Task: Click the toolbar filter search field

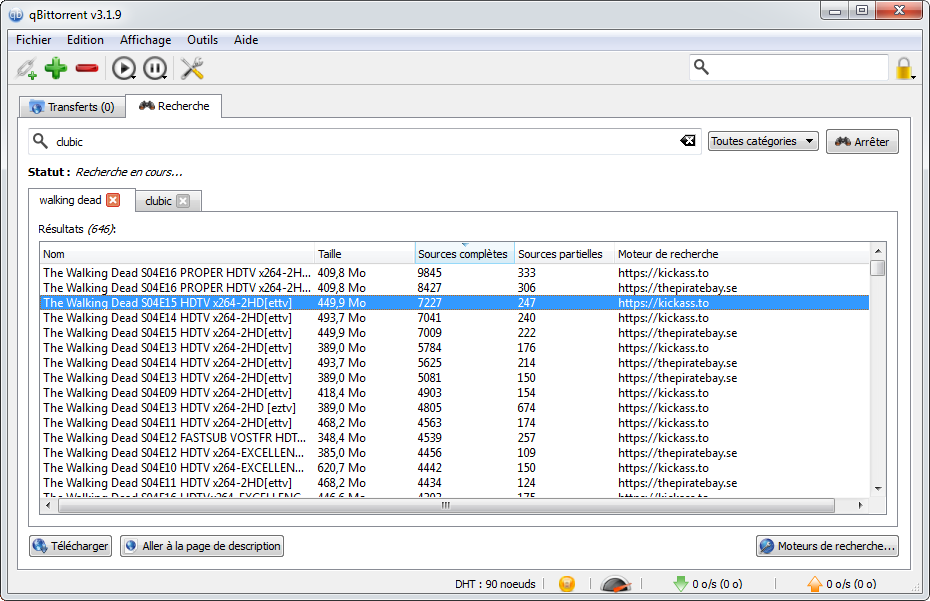Action: click(x=789, y=67)
